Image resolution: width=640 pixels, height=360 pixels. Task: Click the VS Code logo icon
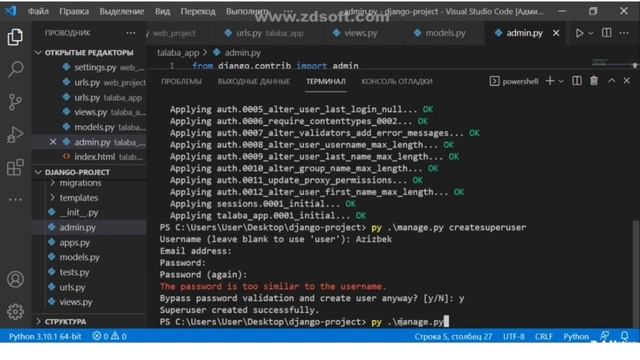pos(11,11)
